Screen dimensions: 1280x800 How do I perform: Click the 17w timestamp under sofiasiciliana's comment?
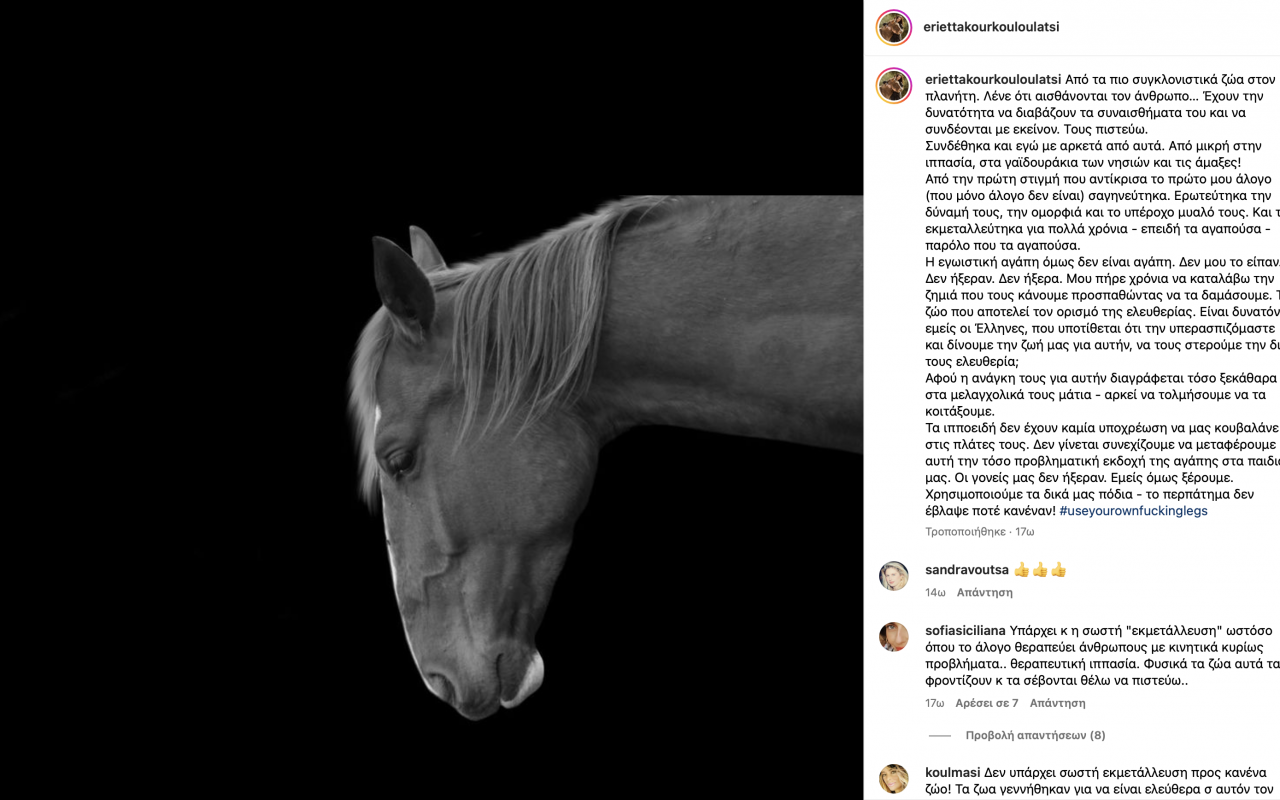click(935, 703)
